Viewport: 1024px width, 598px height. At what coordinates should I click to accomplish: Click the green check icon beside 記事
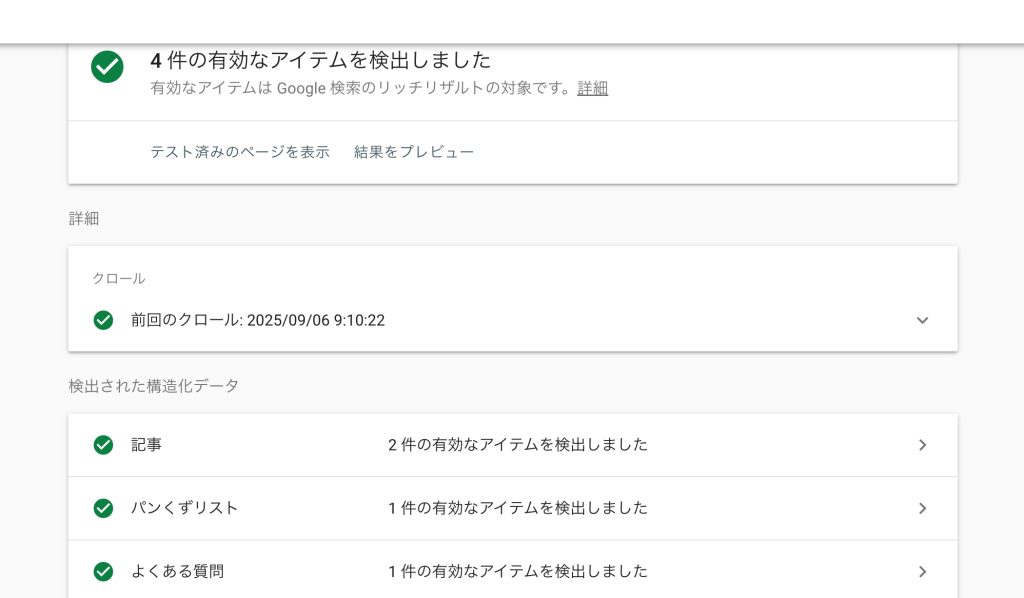pos(103,445)
